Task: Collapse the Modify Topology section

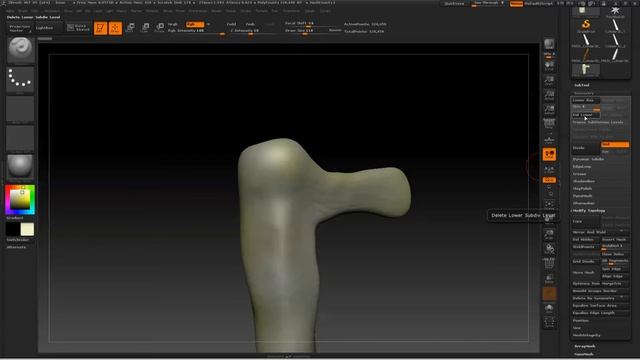Action: (589, 211)
